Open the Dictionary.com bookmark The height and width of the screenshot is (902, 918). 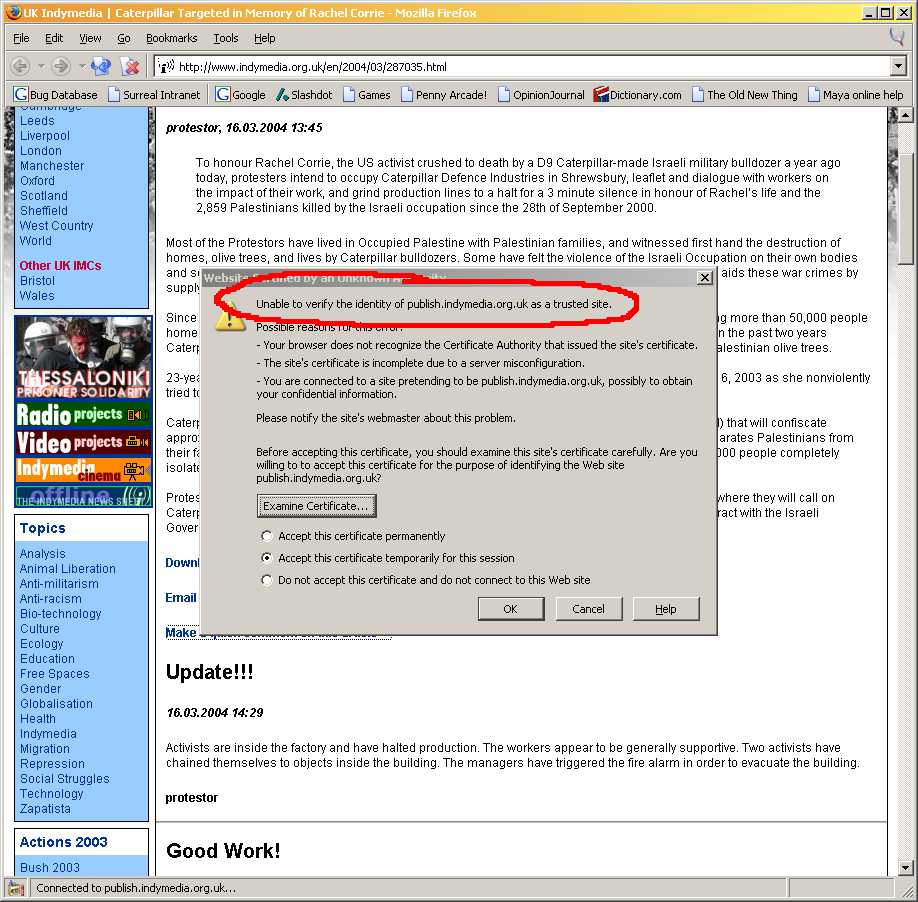click(637, 95)
